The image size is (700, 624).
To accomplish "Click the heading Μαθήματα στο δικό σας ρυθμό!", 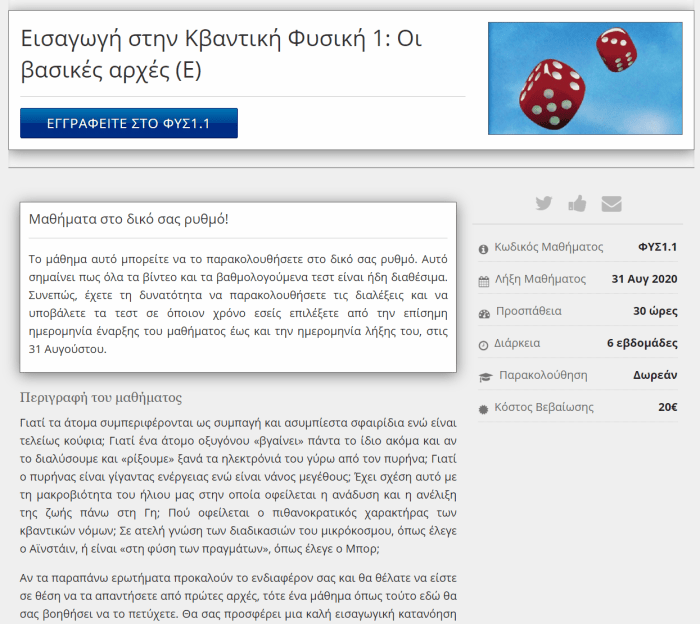I will pyautogui.click(x=130, y=219).
